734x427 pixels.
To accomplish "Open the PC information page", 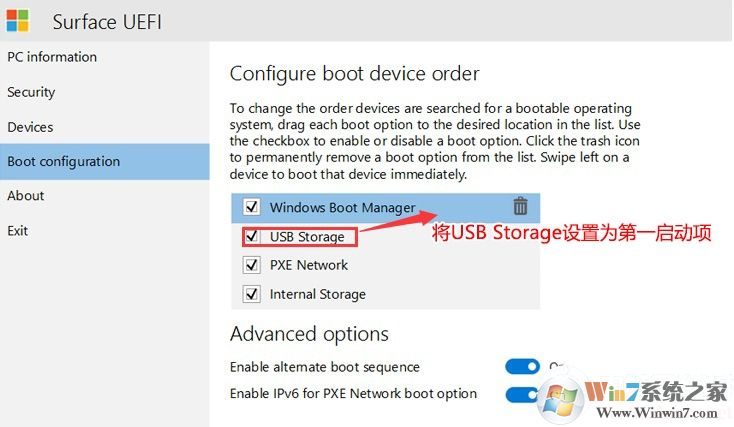I will point(52,57).
